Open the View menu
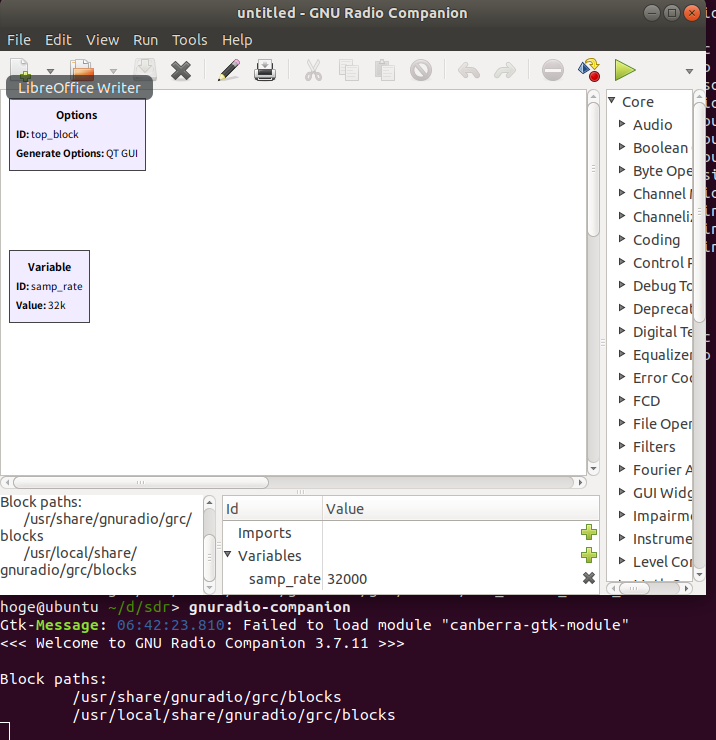 (102, 40)
